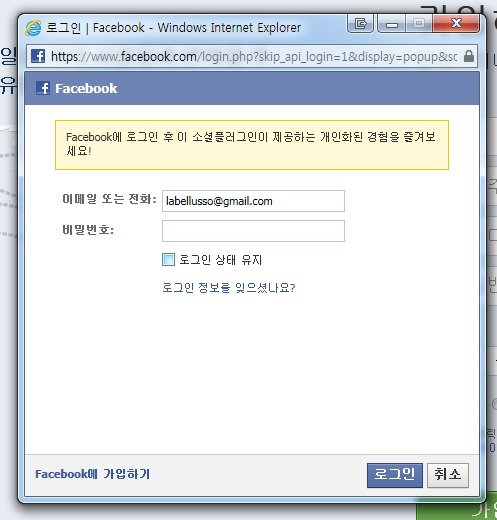Minimize the Facebook login popup window
Screen dimensions: 497x520
[x=392, y=23]
